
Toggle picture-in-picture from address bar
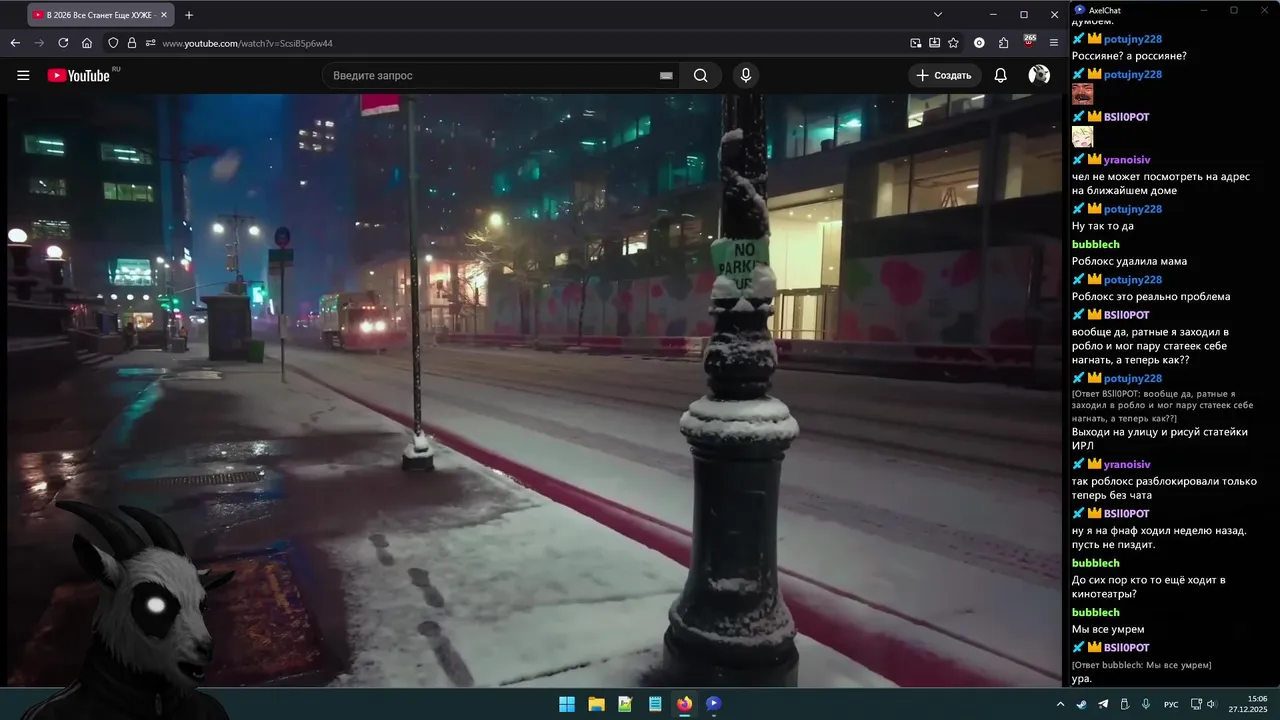(x=916, y=43)
